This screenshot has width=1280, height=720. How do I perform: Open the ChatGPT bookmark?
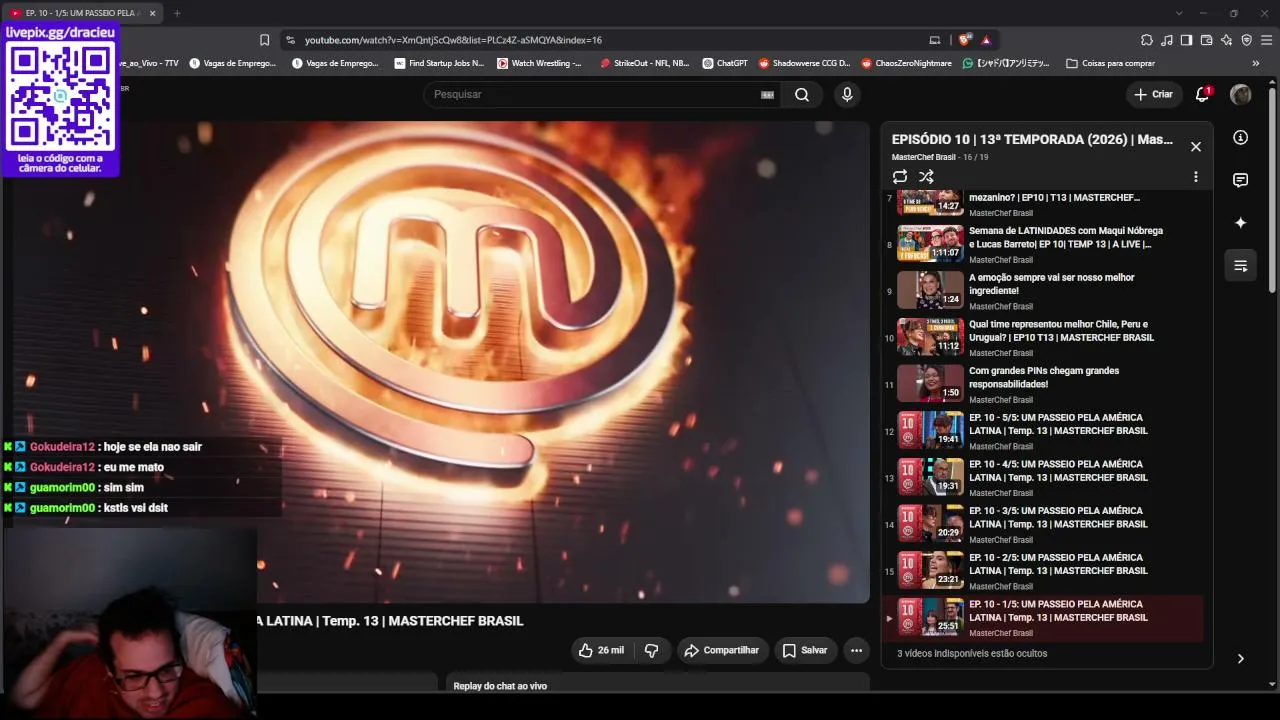coord(725,63)
